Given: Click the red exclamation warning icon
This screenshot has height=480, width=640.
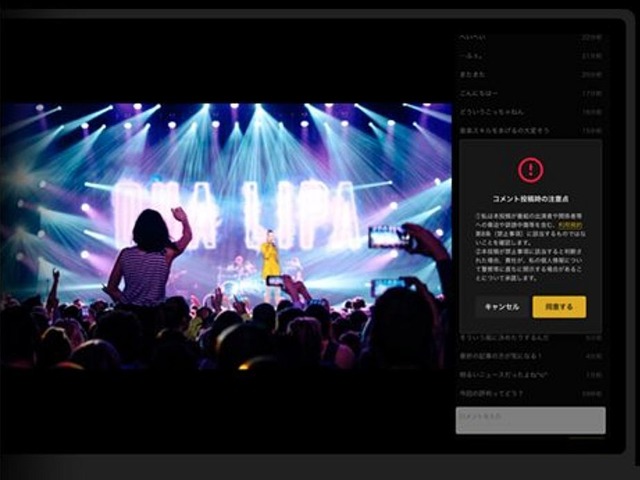Looking at the screenshot, I should point(531,169).
